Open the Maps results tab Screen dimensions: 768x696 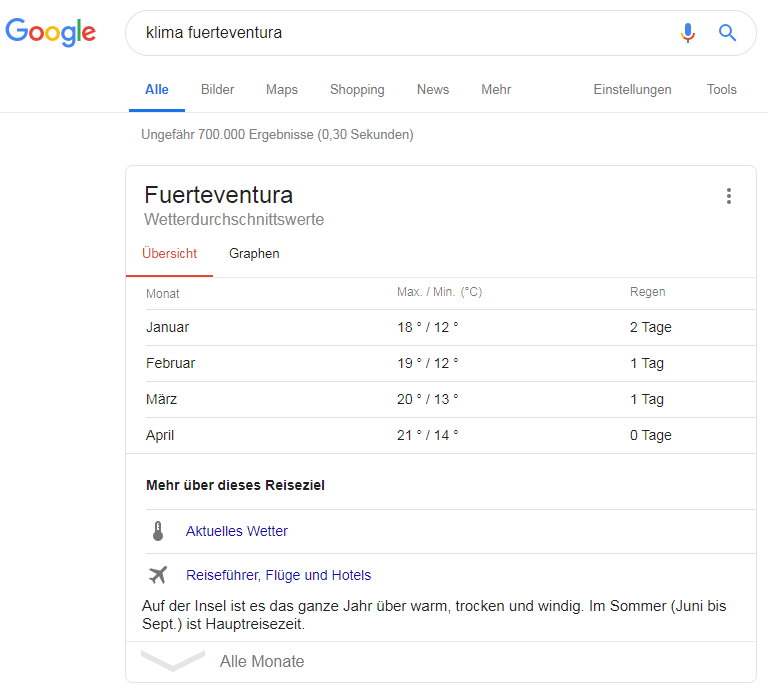[x=282, y=90]
